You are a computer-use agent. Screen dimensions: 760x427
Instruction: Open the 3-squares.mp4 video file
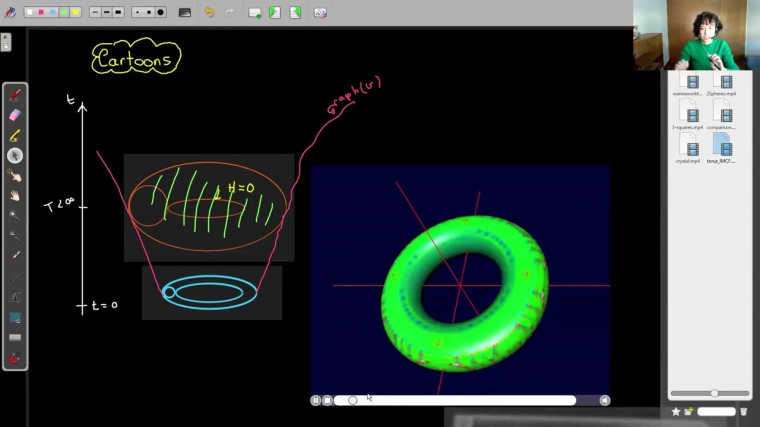tap(687, 114)
